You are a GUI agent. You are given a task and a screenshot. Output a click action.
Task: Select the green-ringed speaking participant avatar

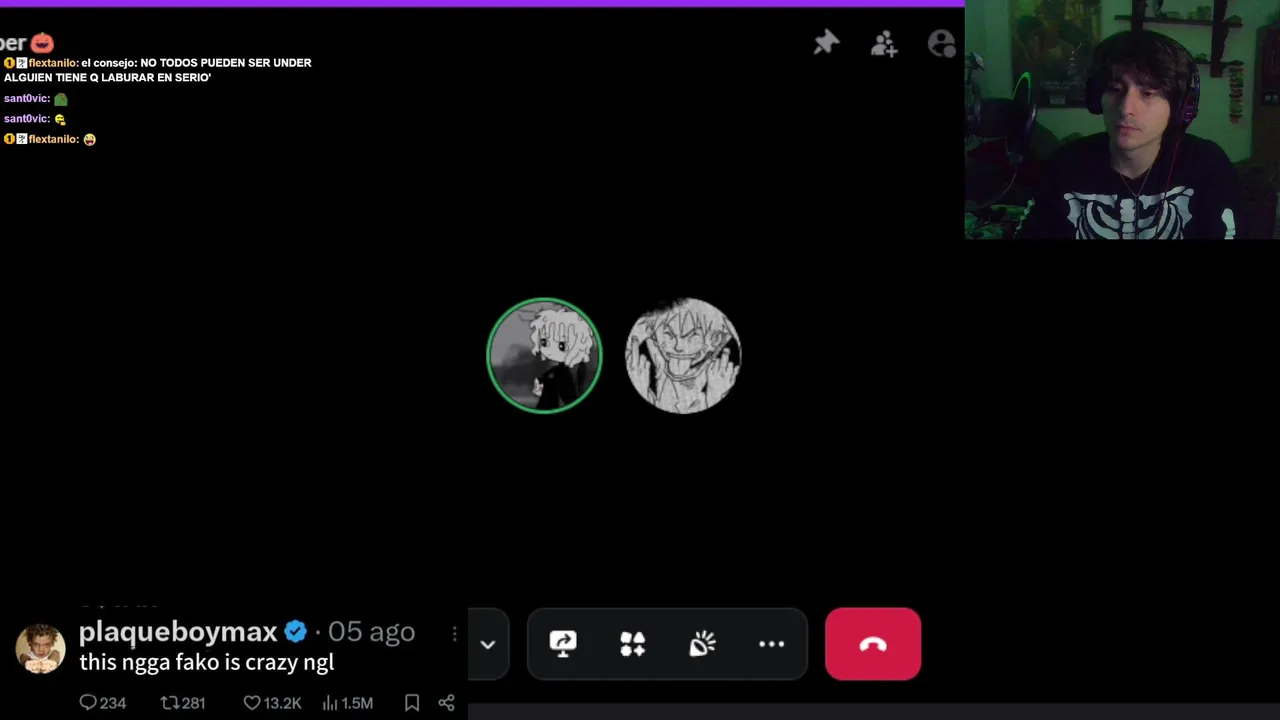tap(544, 355)
